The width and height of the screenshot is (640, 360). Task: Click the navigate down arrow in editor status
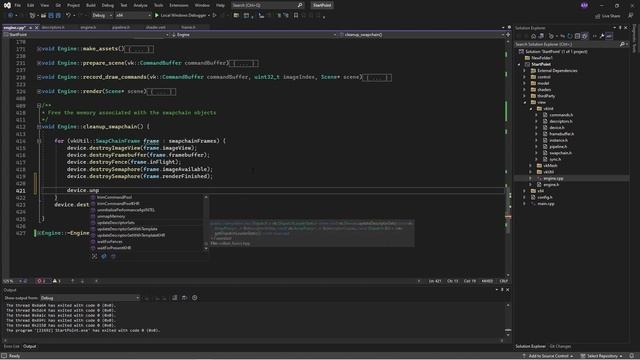(x=82, y=281)
